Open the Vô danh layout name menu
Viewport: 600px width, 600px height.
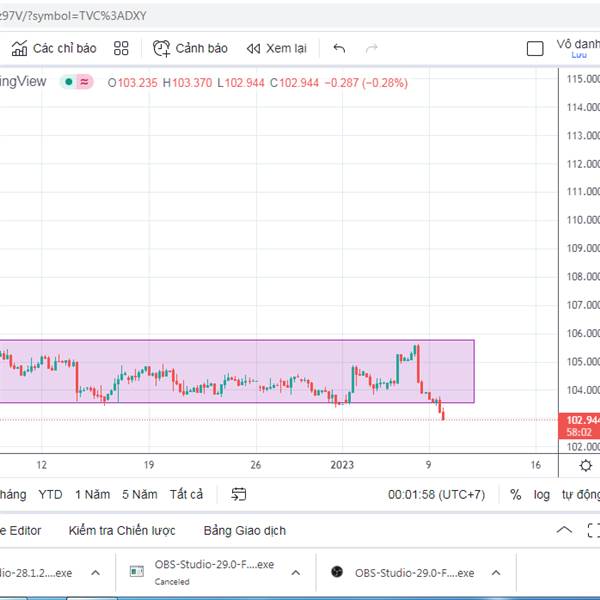(x=578, y=44)
